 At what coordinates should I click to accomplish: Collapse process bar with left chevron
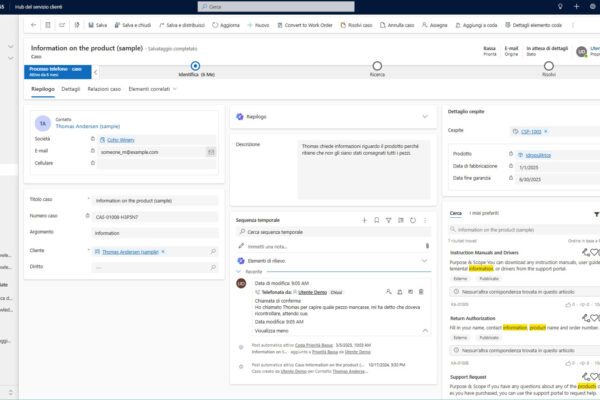click(x=96, y=72)
